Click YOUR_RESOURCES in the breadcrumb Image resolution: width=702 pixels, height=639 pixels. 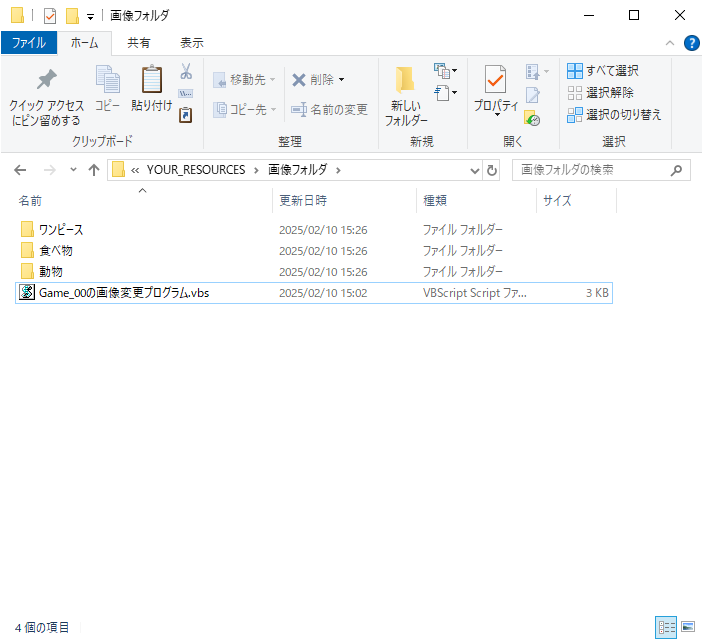click(196, 170)
